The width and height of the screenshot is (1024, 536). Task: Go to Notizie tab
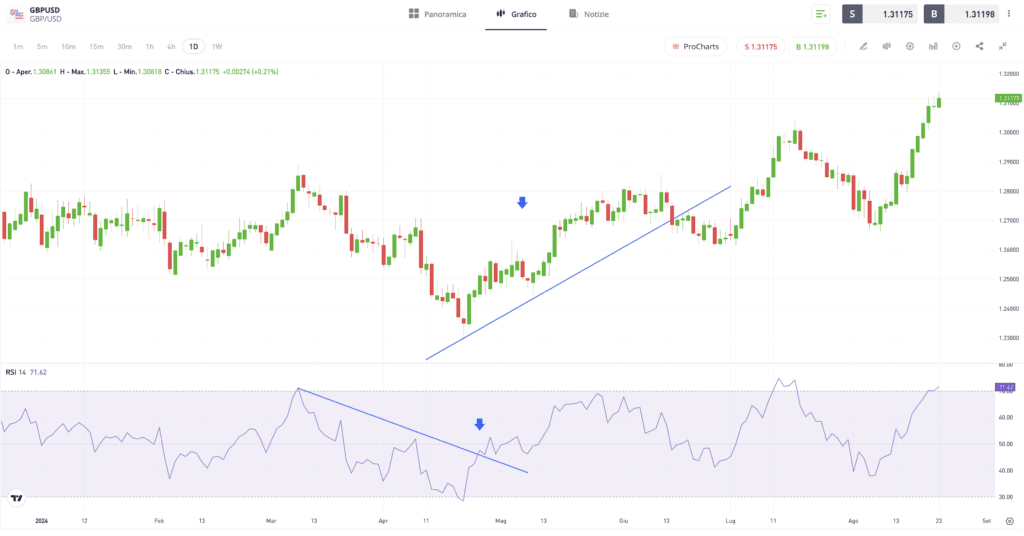tap(588, 14)
